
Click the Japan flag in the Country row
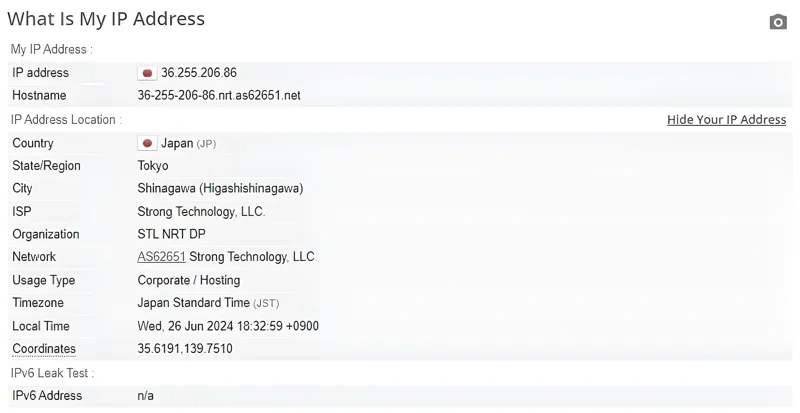[147, 143]
